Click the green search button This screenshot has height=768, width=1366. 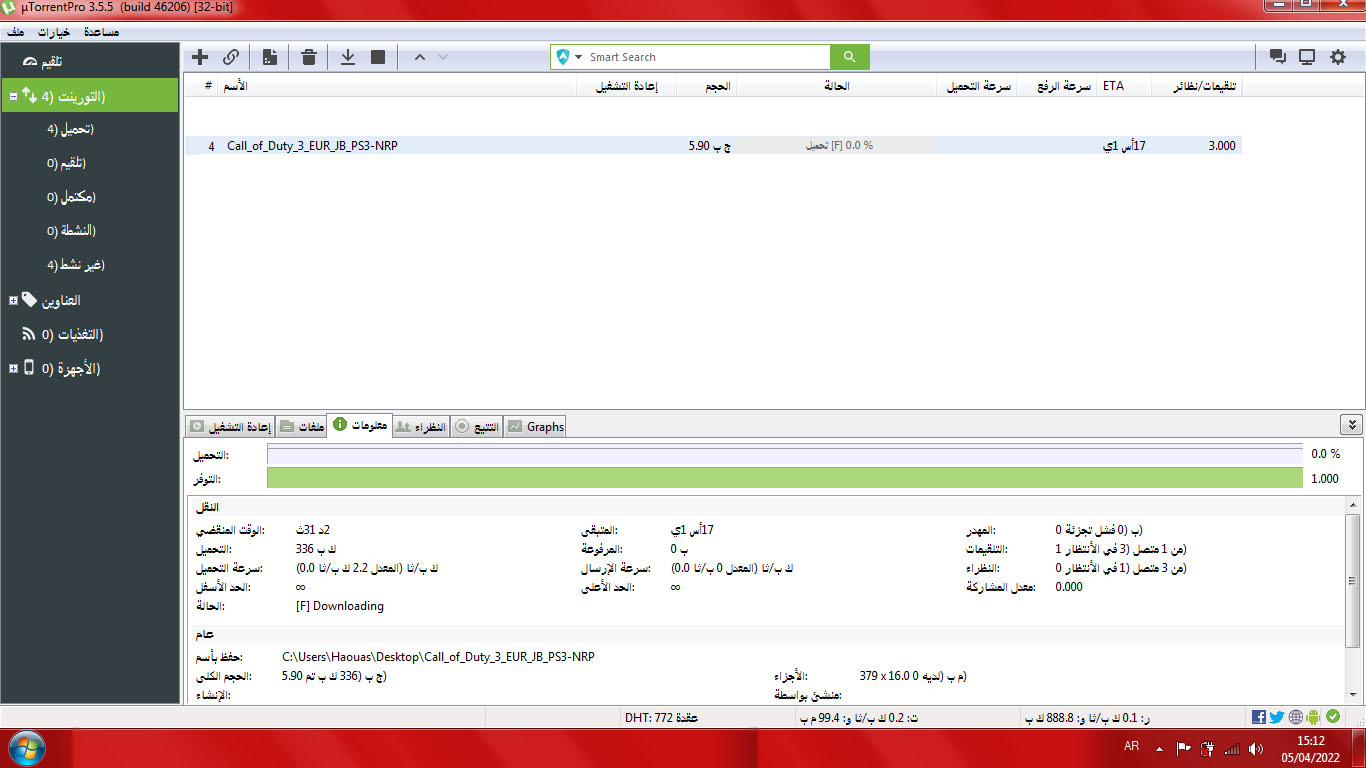850,57
